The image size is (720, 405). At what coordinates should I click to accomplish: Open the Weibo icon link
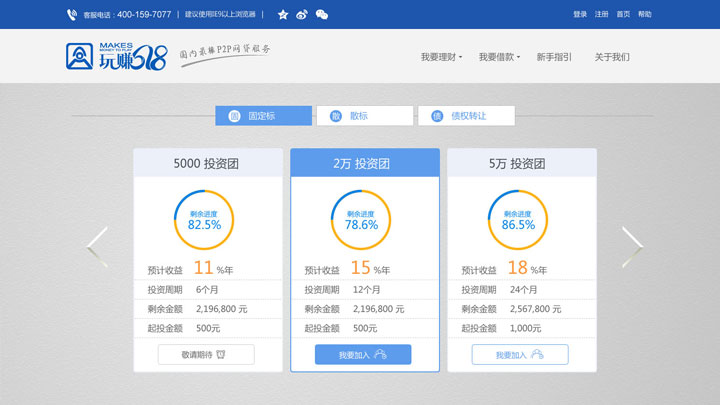[302, 15]
